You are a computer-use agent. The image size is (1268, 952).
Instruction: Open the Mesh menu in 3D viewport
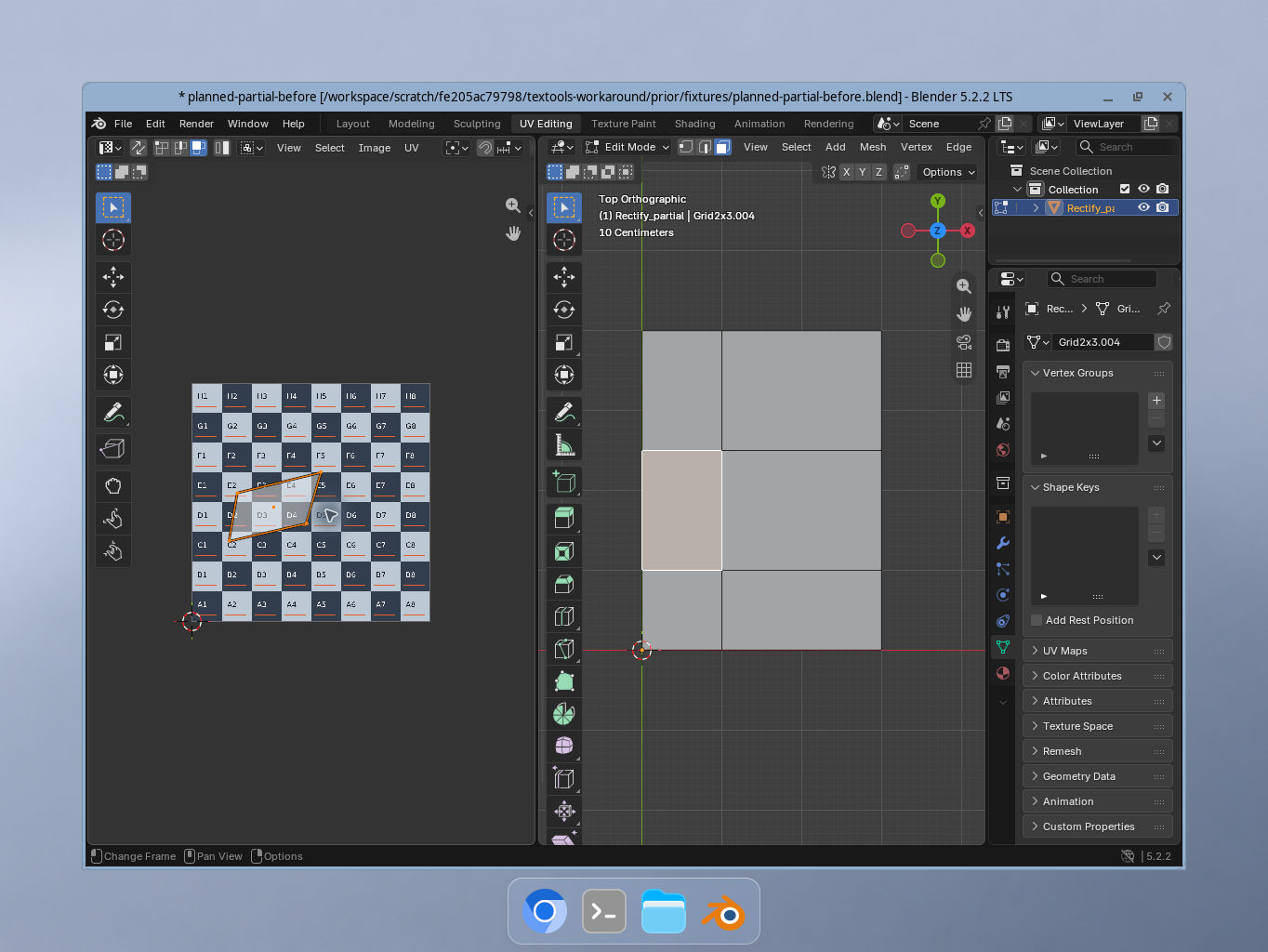click(873, 147)
